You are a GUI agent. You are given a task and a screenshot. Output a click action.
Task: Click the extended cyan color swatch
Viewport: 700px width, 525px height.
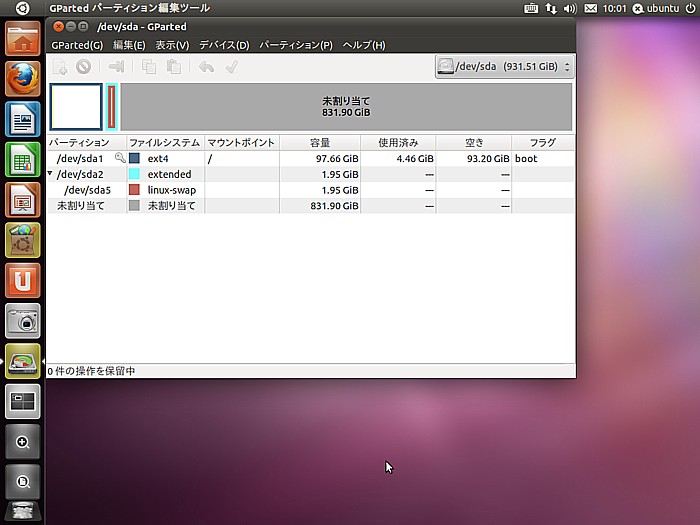(x=134, y=174)
